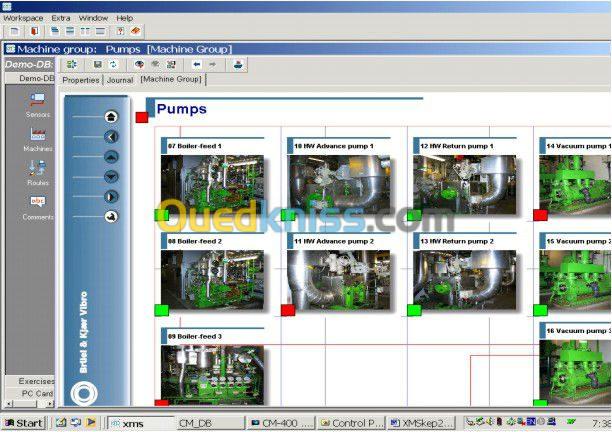612x432 pixels.
Task: Click the Demo-DB panel header
Action: pyautogui.click(x=30, y=64)
